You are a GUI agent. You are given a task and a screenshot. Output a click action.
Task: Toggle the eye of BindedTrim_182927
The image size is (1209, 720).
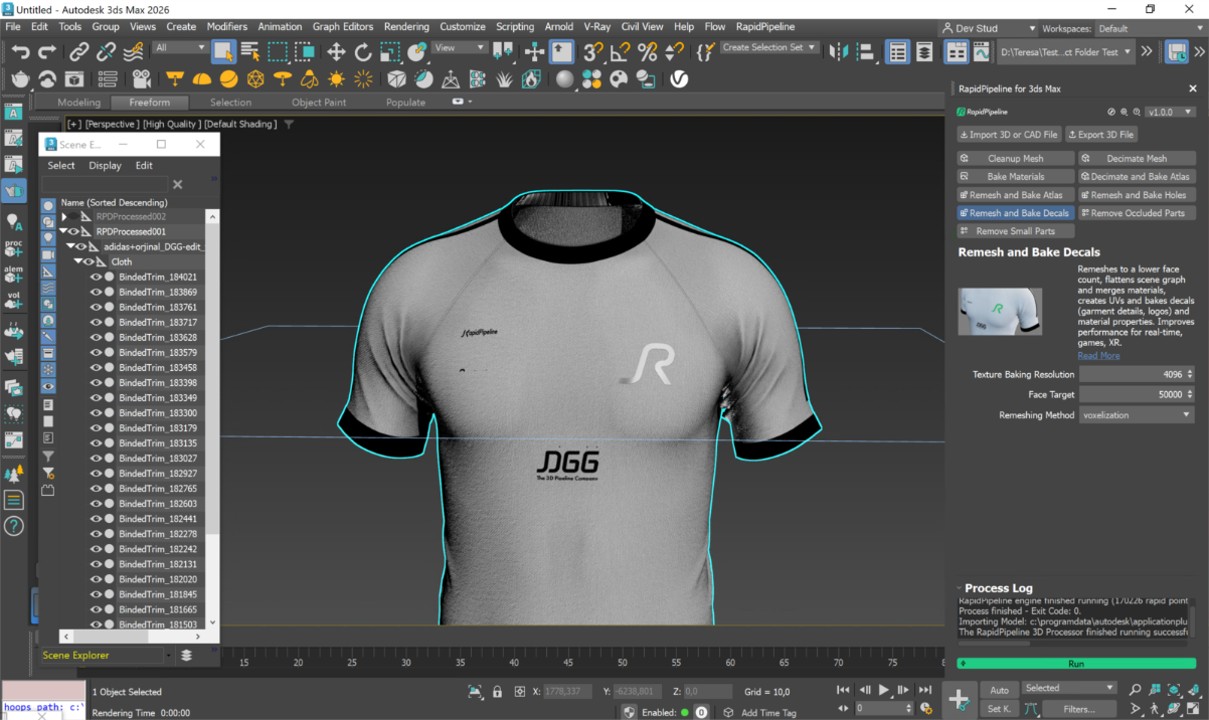[x=96, y=474]
